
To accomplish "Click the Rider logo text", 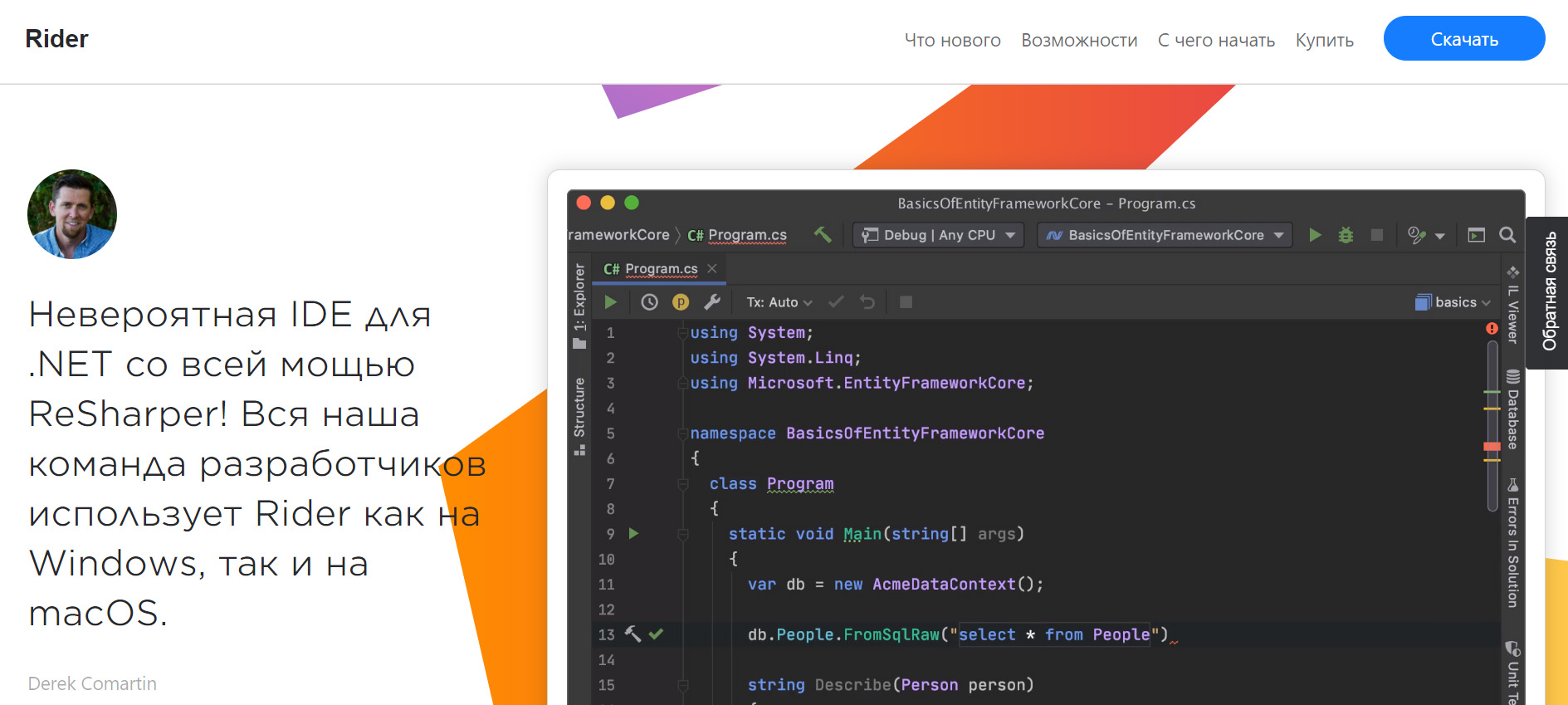I will 56,38.
